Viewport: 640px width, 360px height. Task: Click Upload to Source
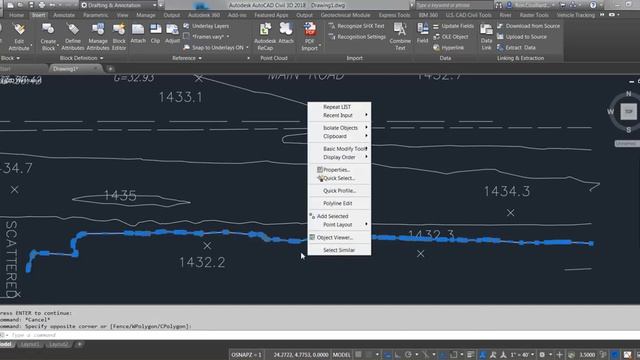coord(522,37)
